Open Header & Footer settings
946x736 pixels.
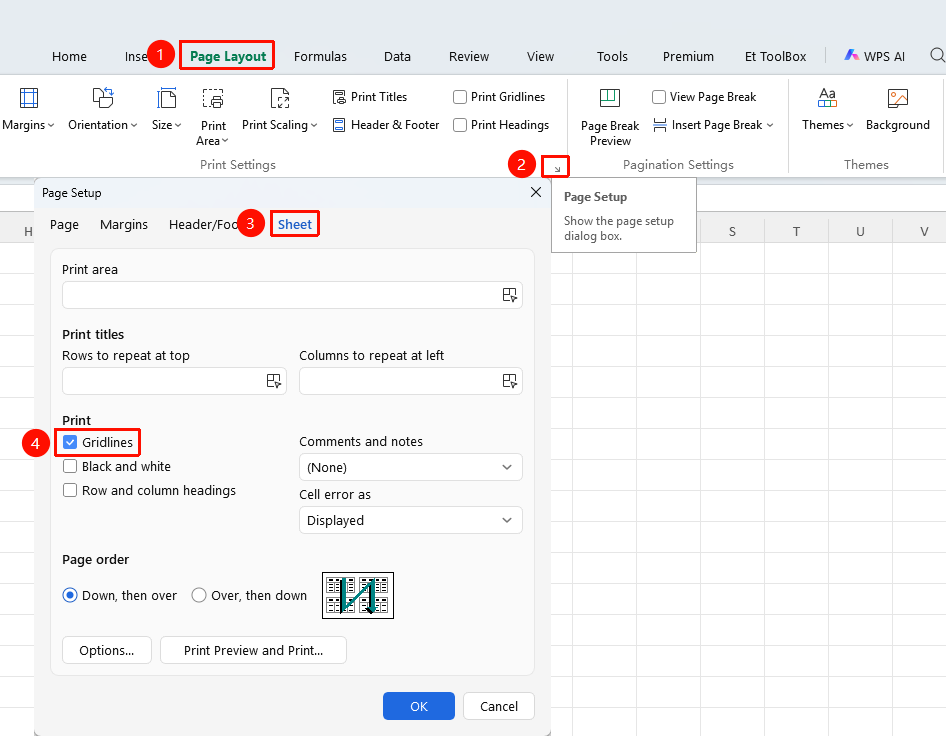(386, 125)
